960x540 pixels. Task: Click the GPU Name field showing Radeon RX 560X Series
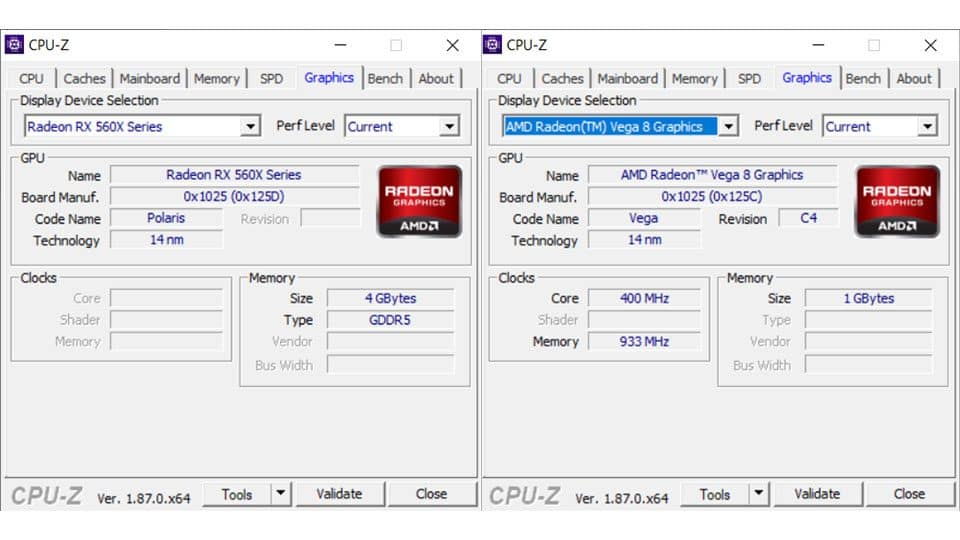click(234, 175)
